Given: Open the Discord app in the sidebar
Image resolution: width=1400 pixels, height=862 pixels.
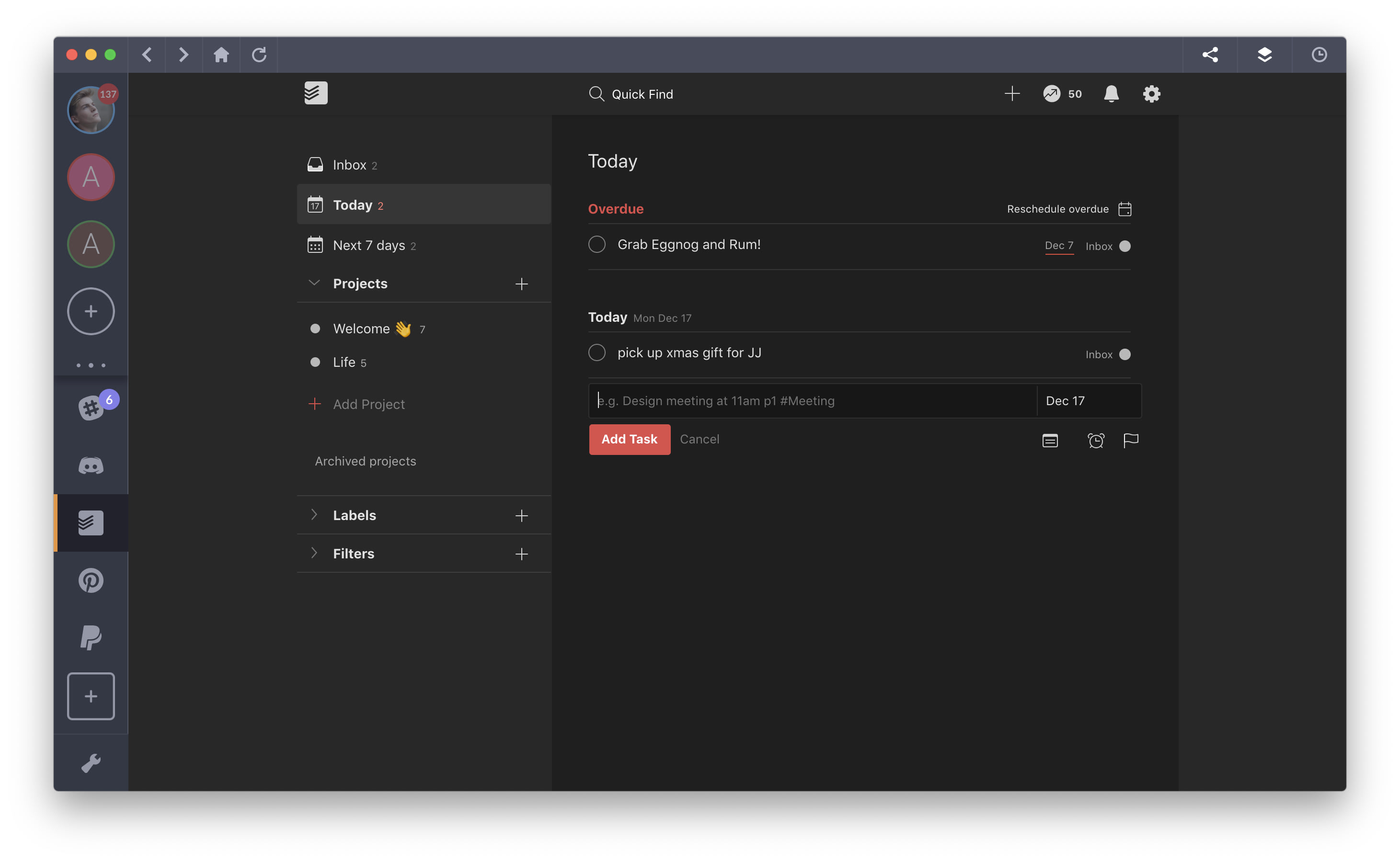Looking at the screenshot, I should (91, 465).
